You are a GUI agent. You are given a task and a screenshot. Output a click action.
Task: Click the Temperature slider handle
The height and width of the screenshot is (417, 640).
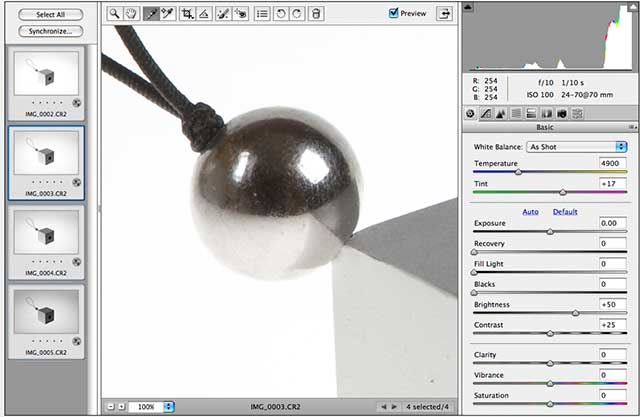(518, 172)
